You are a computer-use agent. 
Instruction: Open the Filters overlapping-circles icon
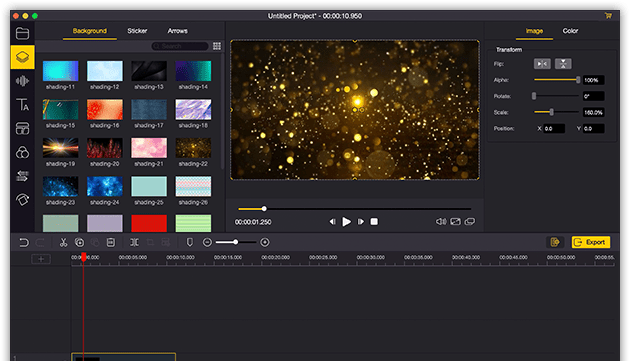tap(22, 152)
